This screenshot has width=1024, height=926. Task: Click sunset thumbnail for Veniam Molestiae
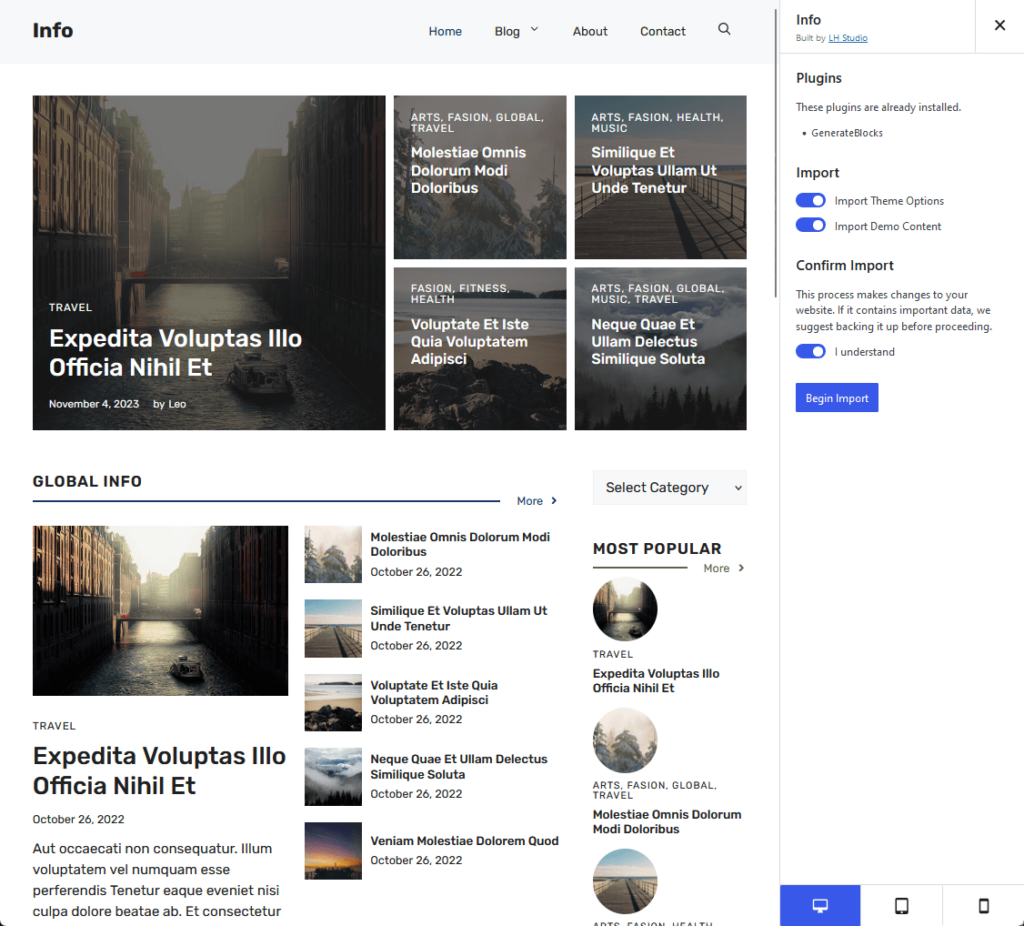pyautogui.click(x=333, y=851)
